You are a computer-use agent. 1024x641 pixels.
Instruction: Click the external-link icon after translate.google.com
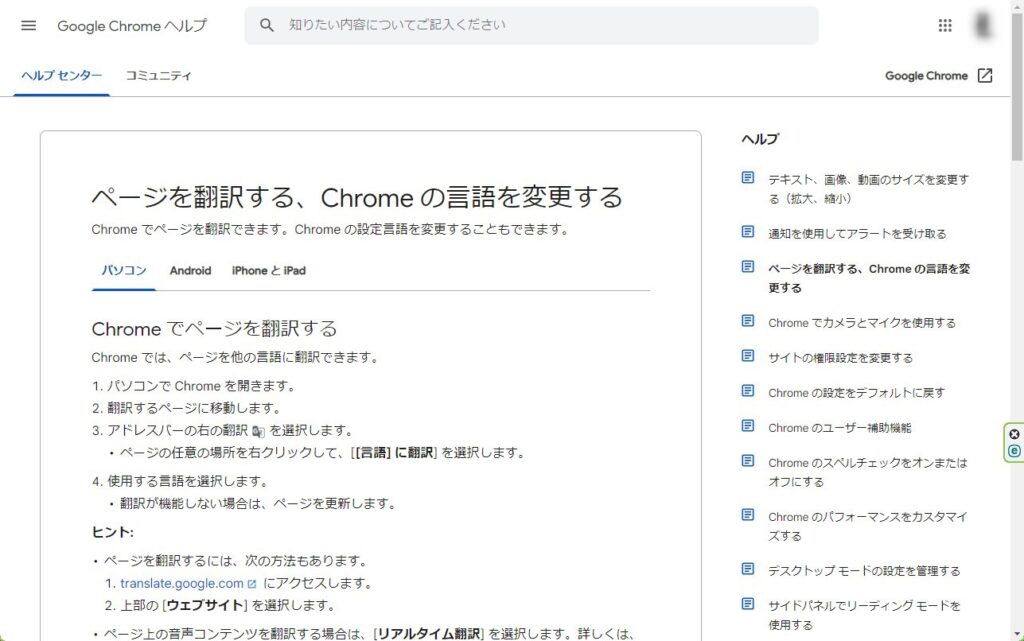tap(252, 584)
